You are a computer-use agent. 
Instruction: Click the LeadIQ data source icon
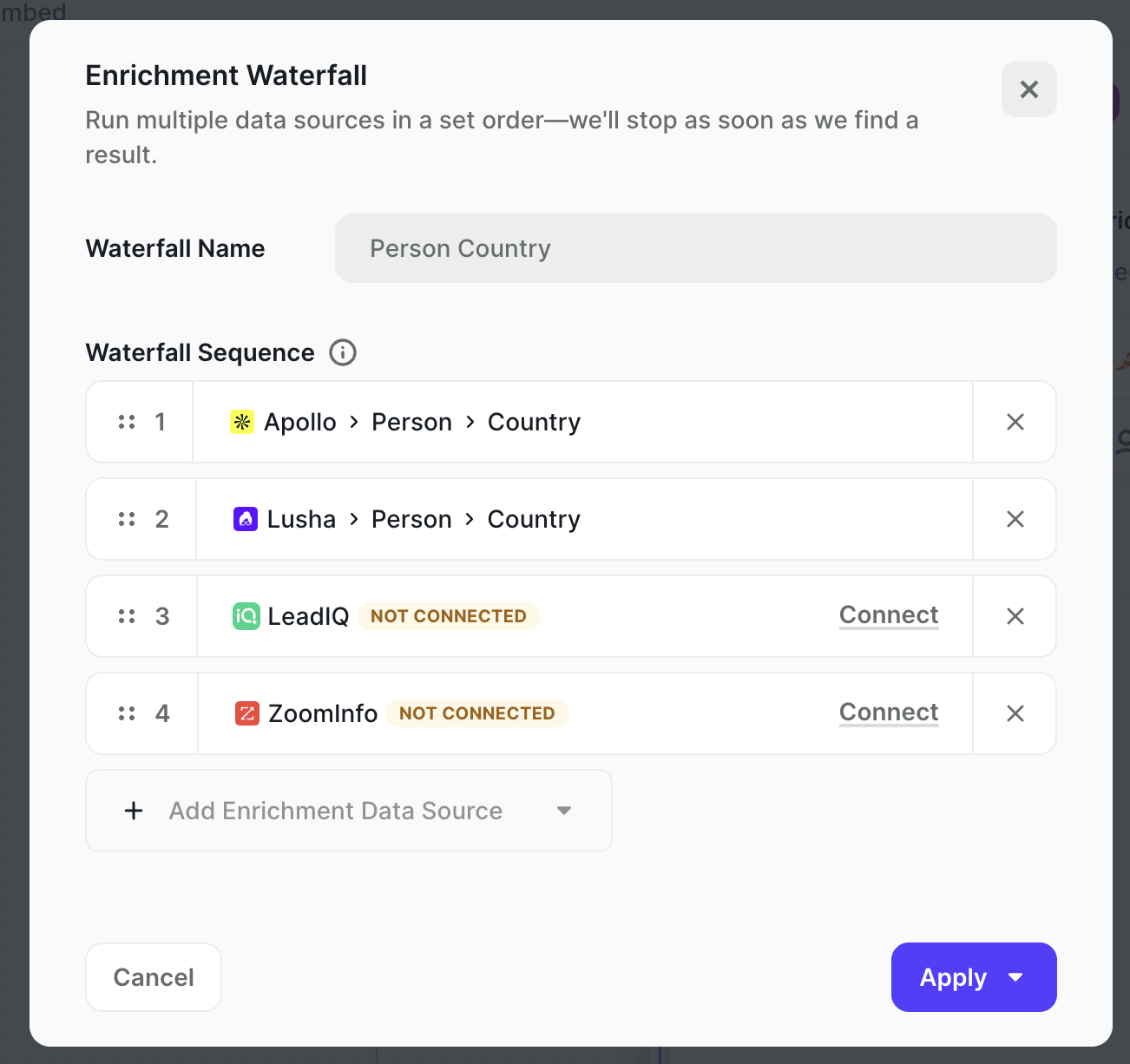coord(247,616)
